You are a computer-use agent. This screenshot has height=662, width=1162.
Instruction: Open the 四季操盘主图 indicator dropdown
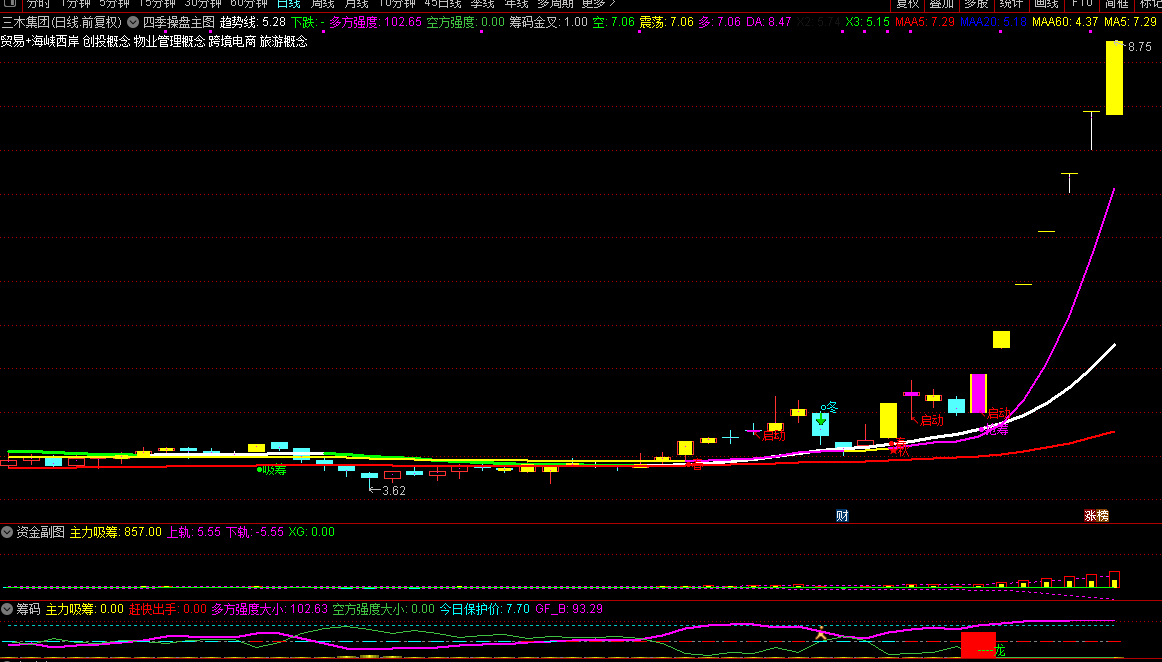[x=133, y=21]
